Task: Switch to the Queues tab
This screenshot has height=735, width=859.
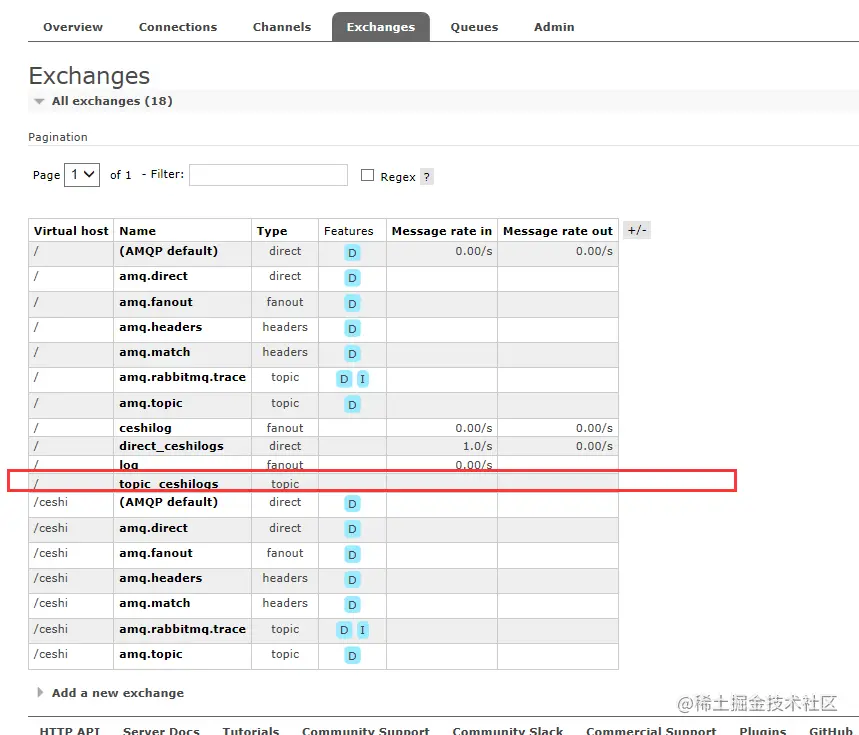Action: (474, 27)
